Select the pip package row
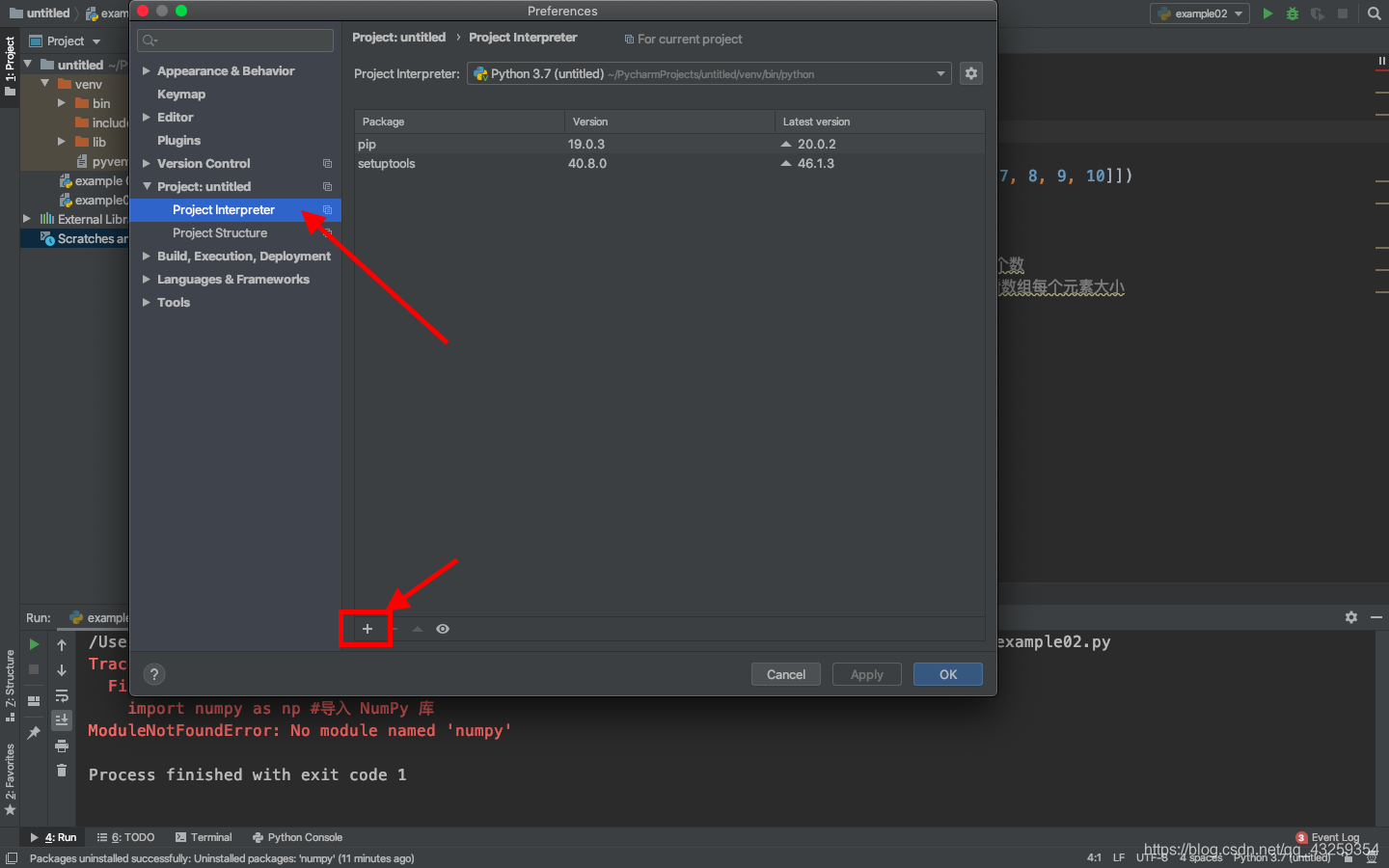This screenshot has width=1389, height=868. coord(669,144)
